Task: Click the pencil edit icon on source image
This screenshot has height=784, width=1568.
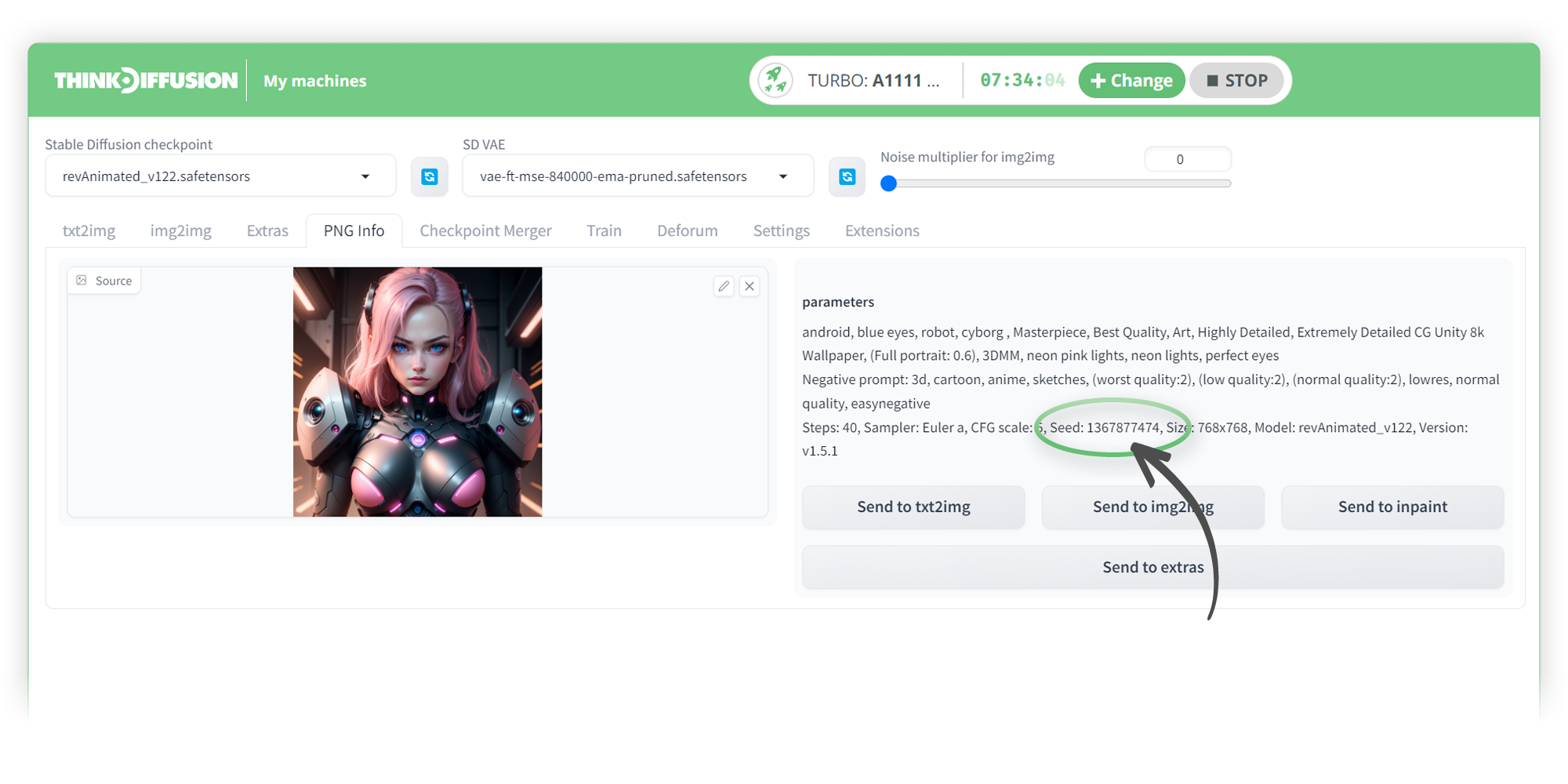Action: [x=724, y=286]
